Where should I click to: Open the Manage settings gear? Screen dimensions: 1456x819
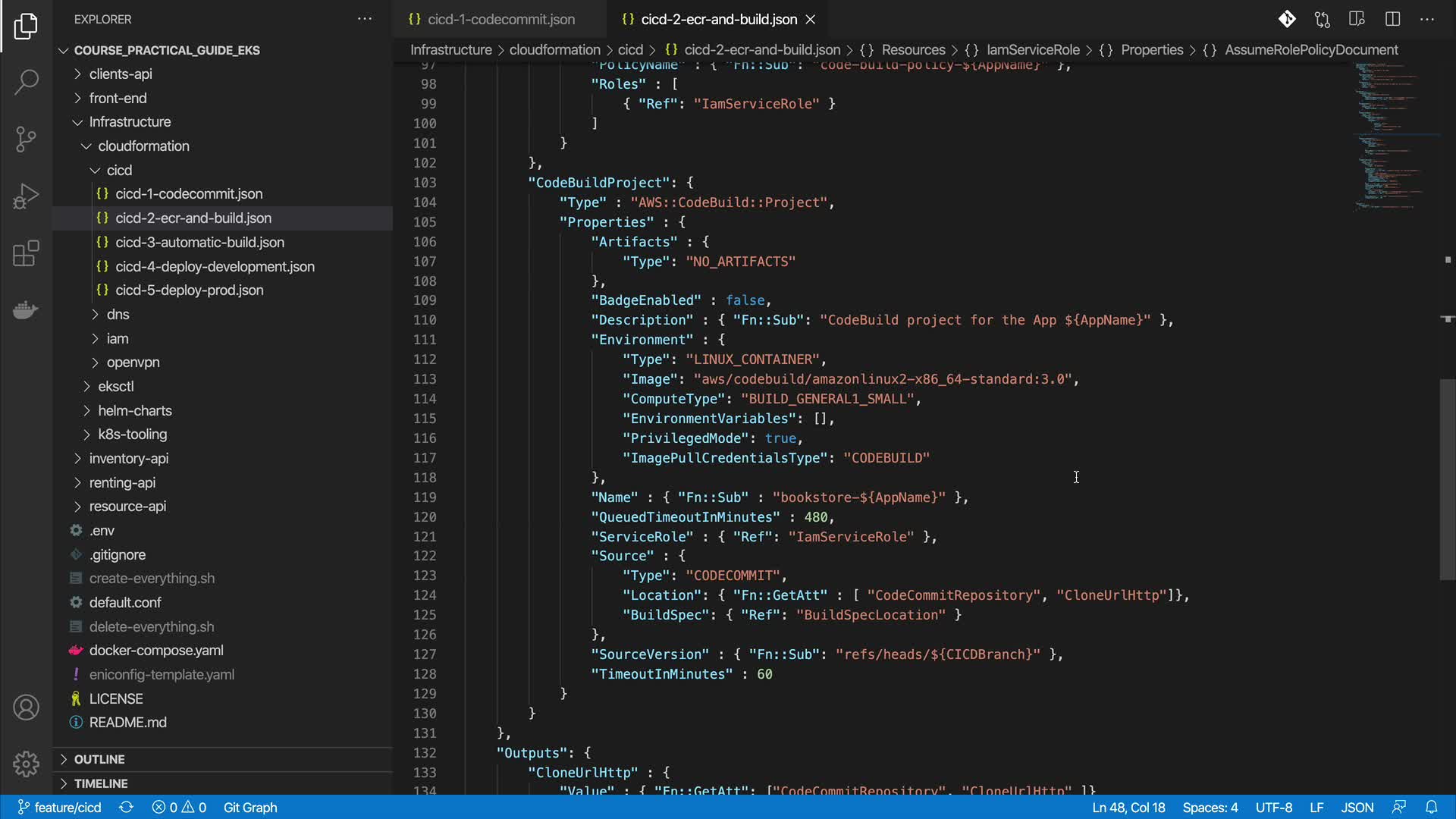point(26,764)
